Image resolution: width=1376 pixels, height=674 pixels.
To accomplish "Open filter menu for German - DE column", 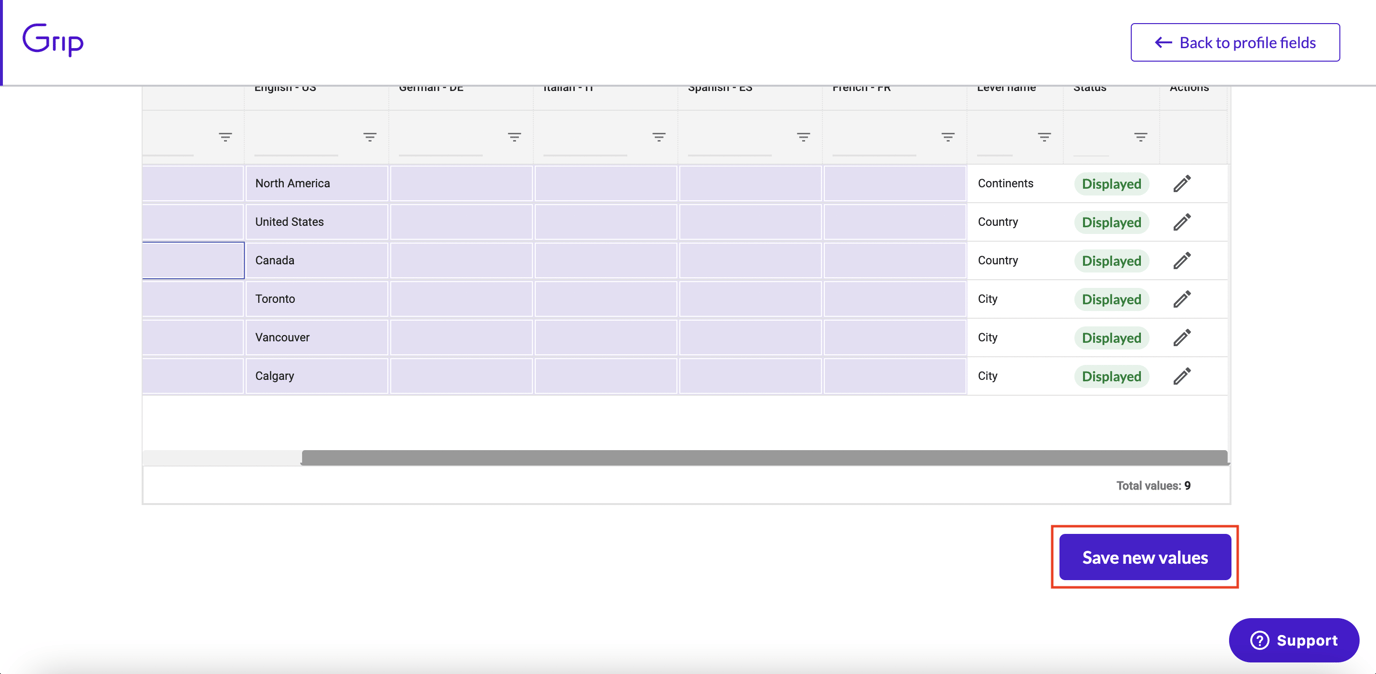I will [x=514, y=137].
